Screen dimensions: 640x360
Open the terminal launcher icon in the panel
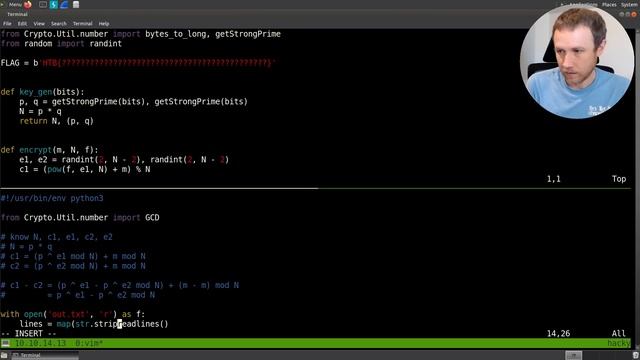coord(43,5)
